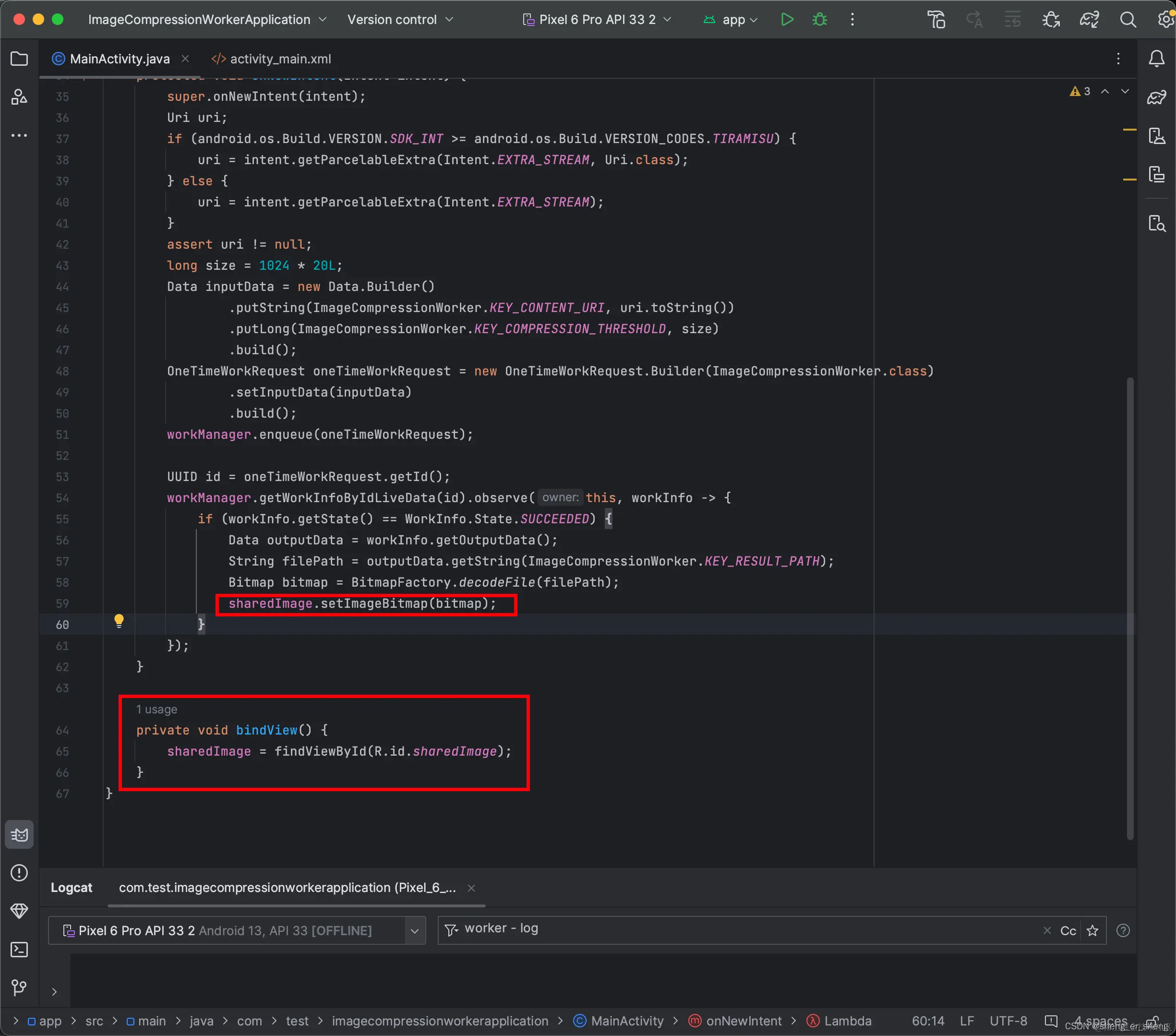
Task: Switch to the activity_main.xml editor tab
Action: pyautogui.click(x=280, y=59)
